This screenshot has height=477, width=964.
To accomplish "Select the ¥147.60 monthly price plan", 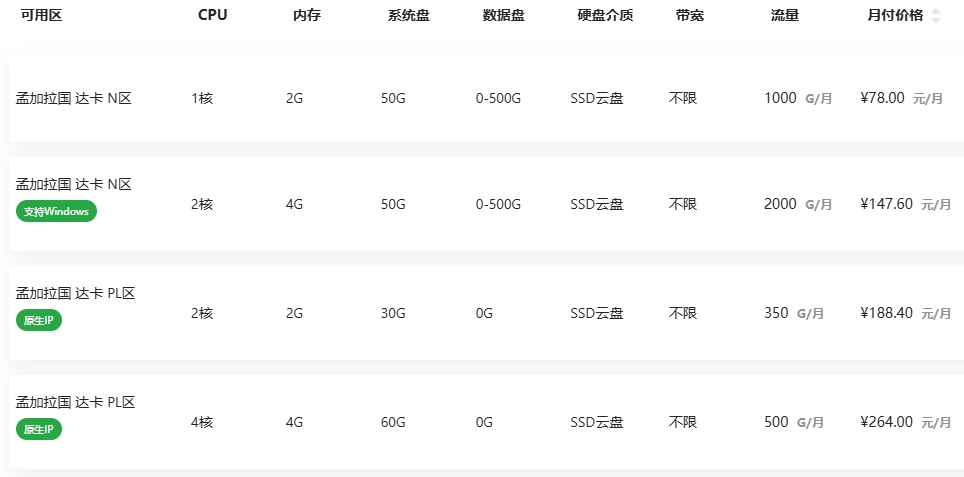I will (x=886, y=204).
